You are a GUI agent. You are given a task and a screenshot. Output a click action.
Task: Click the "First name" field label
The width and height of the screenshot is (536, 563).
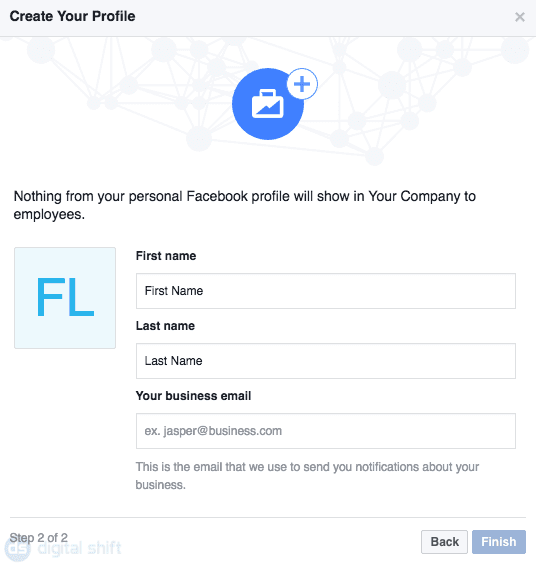tap(166, 256)
